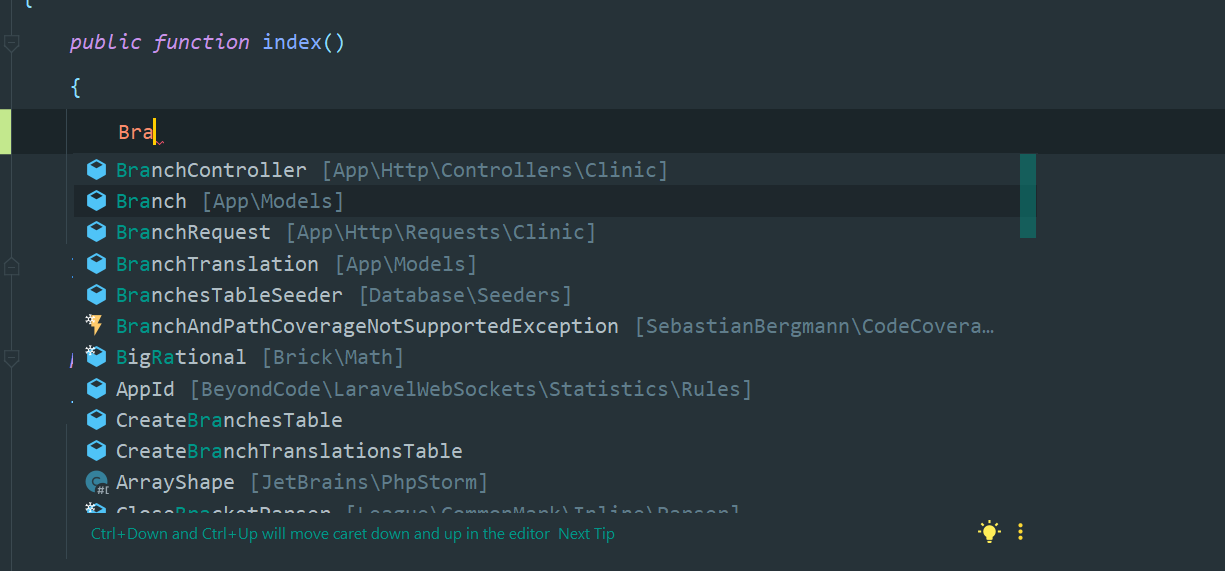
Task: Open completion popup options menu
Action: (1020, 532)
